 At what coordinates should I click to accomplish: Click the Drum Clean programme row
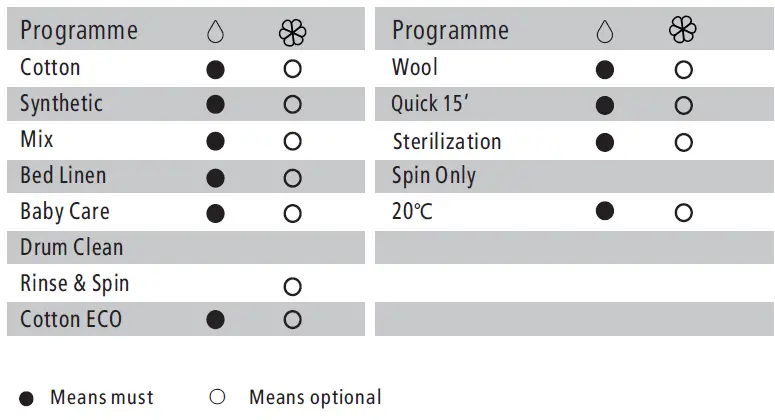click(72, 248)
